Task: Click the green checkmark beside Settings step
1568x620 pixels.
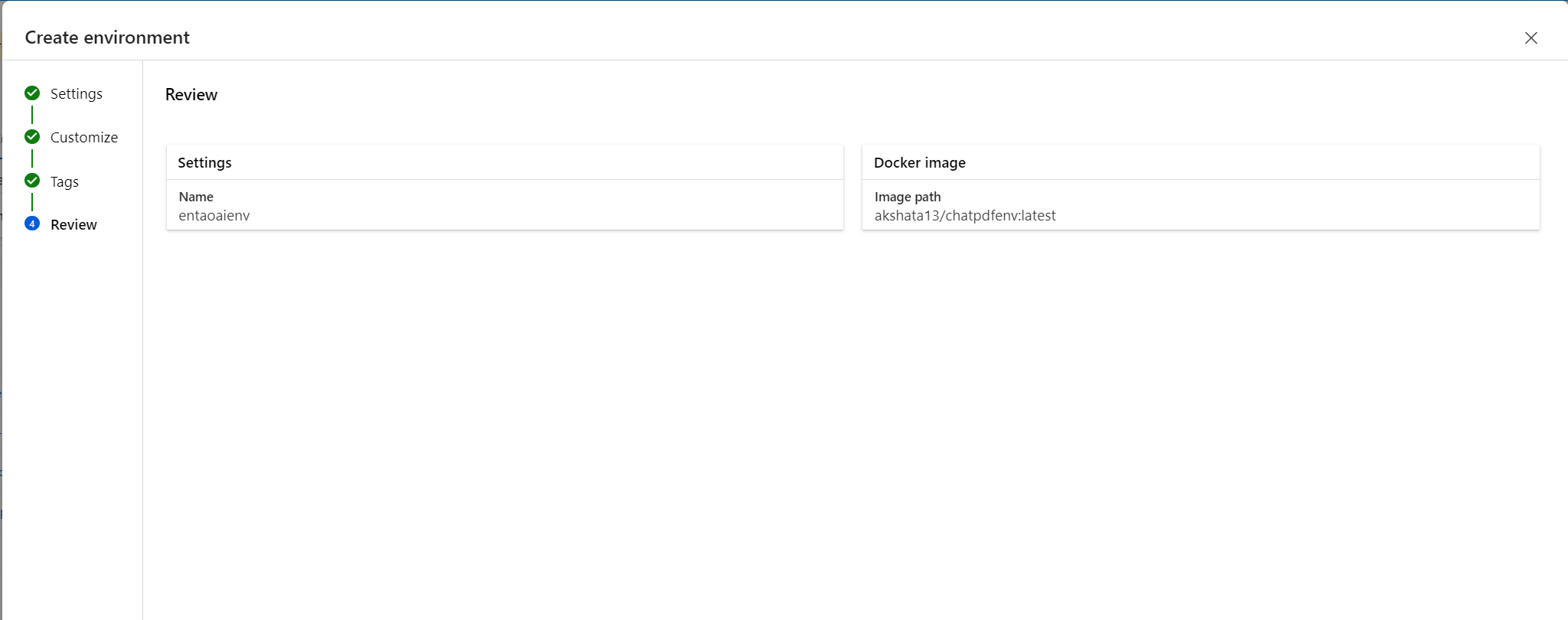Action: tap(32, 93)
